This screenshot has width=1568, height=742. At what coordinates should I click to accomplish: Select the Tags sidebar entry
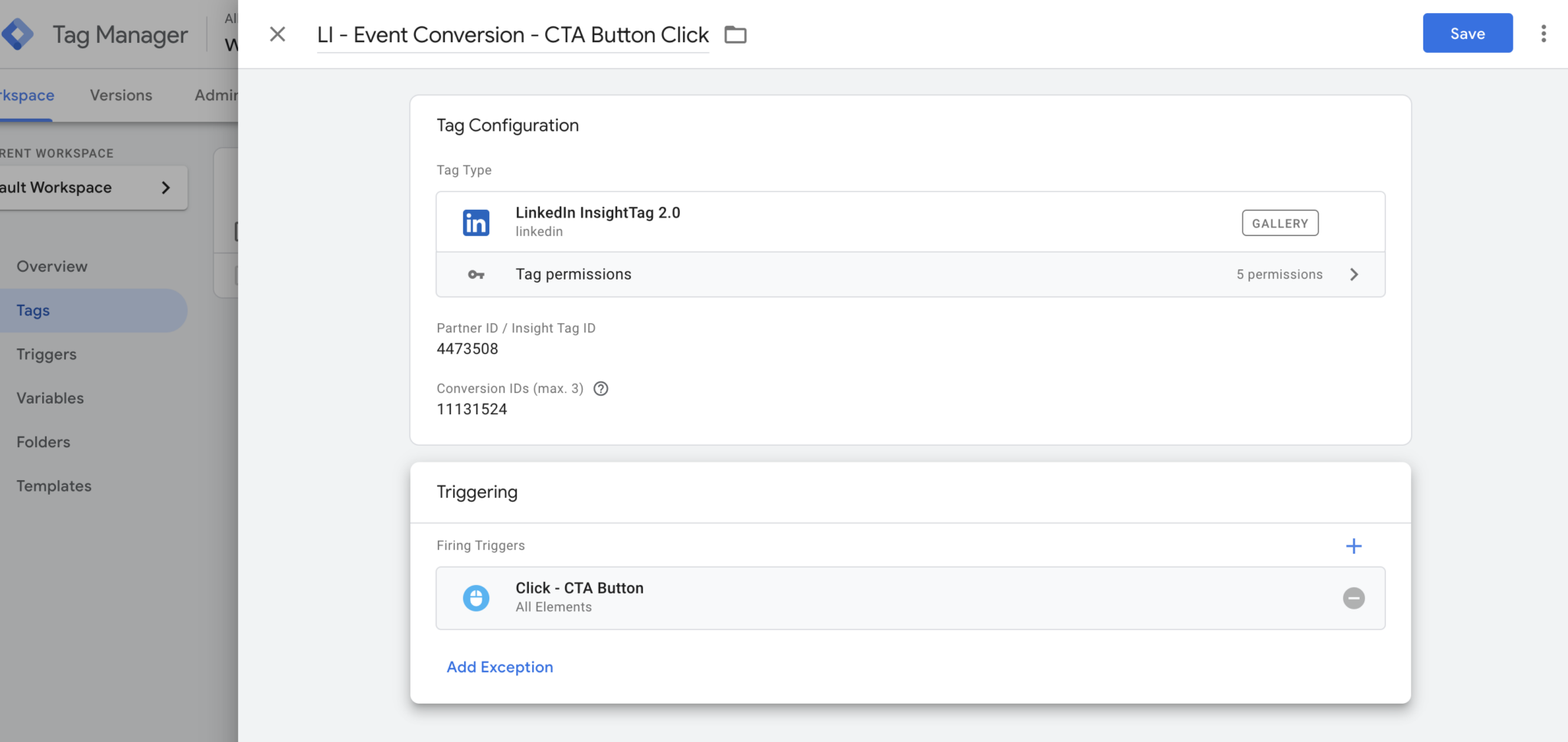[x=33, y=310]
